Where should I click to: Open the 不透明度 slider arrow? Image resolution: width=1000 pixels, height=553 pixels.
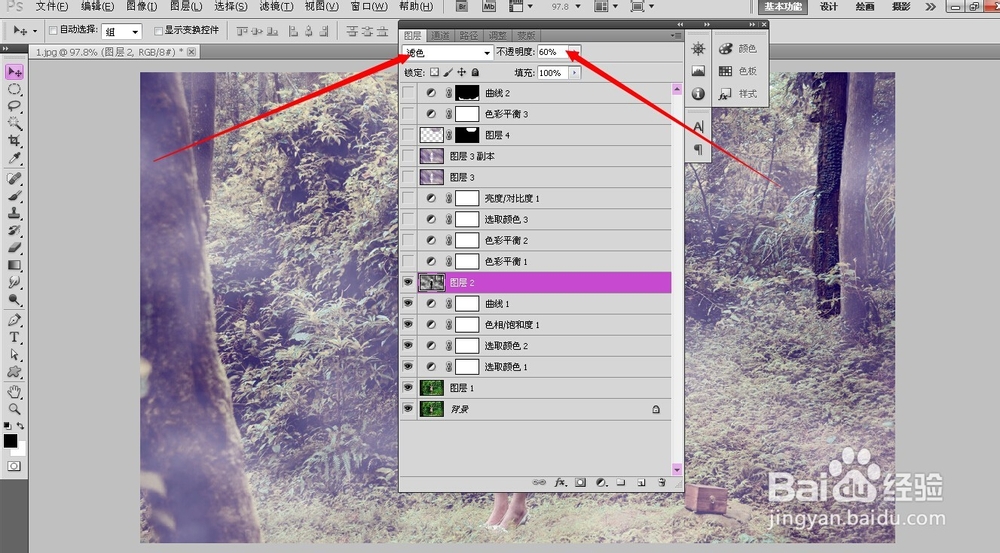[575, 52]
